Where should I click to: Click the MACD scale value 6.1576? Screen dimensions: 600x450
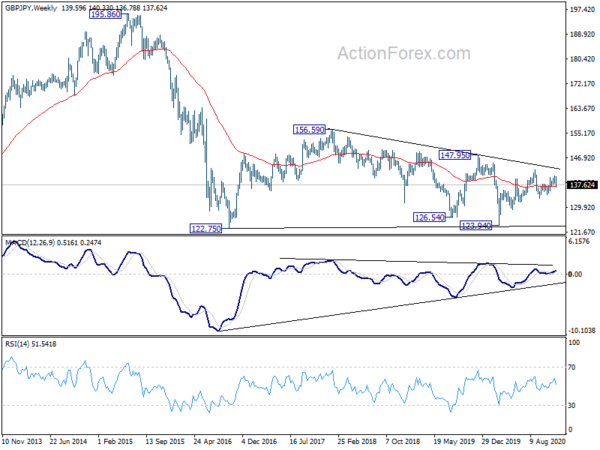tap(579, 241)
